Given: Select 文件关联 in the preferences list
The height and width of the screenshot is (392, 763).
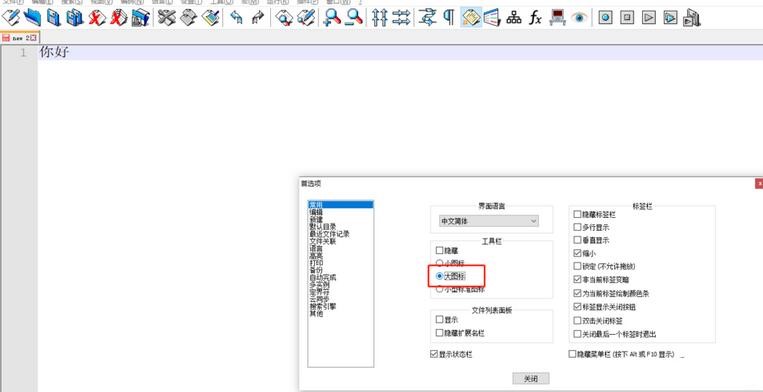Looking at the screenshot, I should (323, 241).
